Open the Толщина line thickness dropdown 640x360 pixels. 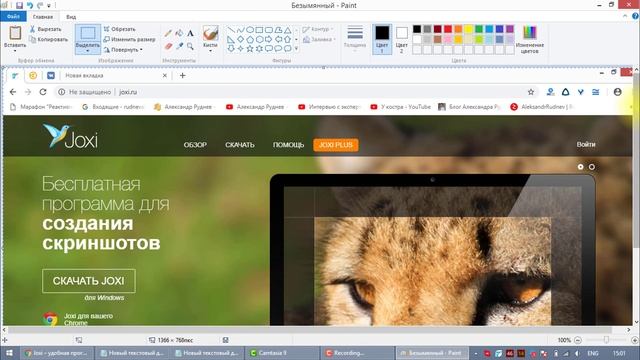(x=355, y=39)
